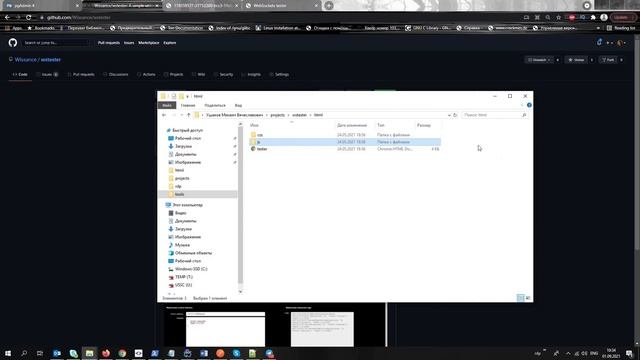Expand the address bar history dropdown
The height and width of the screenshot is (360, 640).
[x=449, y=115]
